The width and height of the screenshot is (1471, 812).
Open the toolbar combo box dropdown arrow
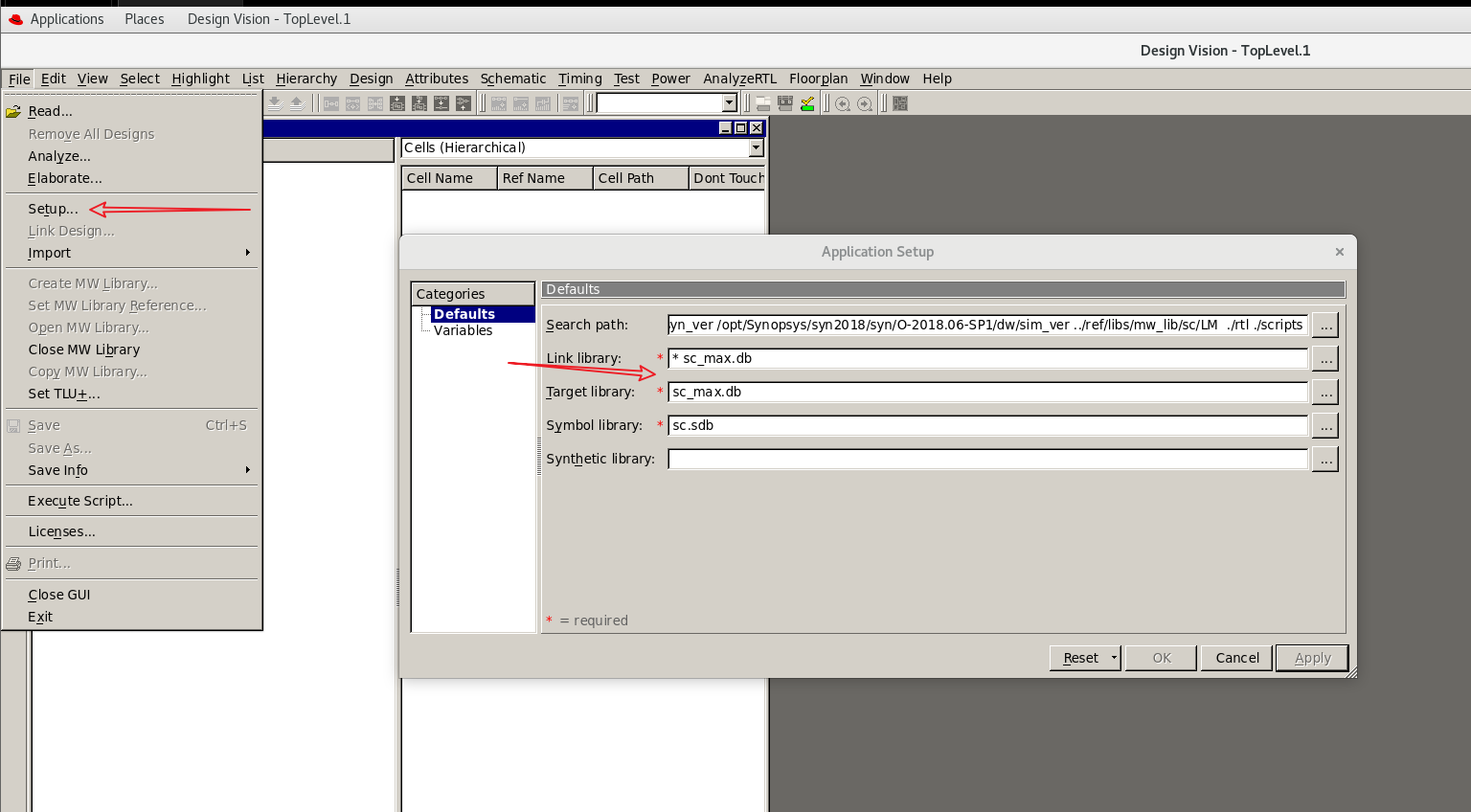pos(729,102)
